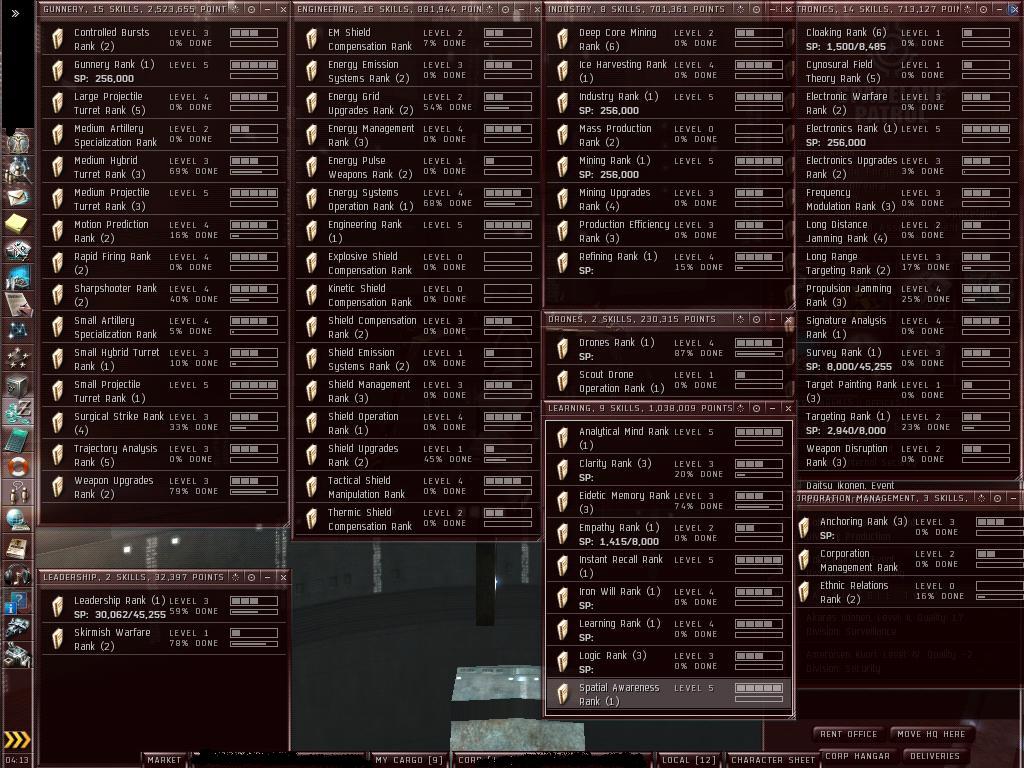Open the Ships hangar icon
Screen dimensions: 1024x768
pyautogui.click(x=18, y=628)
